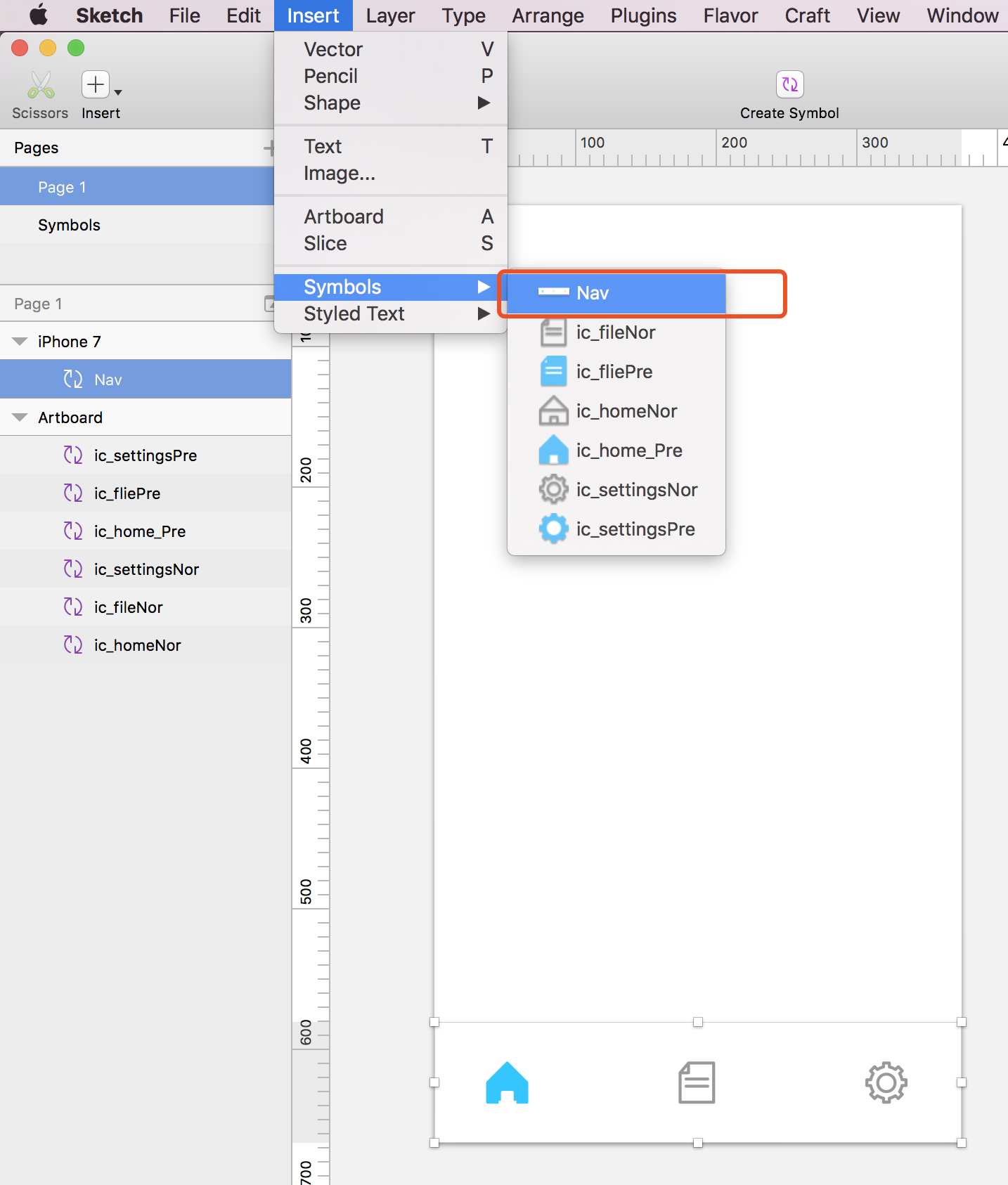Click the symbol icon beside Nav layer
This screenshot has width=1008, height=1185.
[73, 380]
